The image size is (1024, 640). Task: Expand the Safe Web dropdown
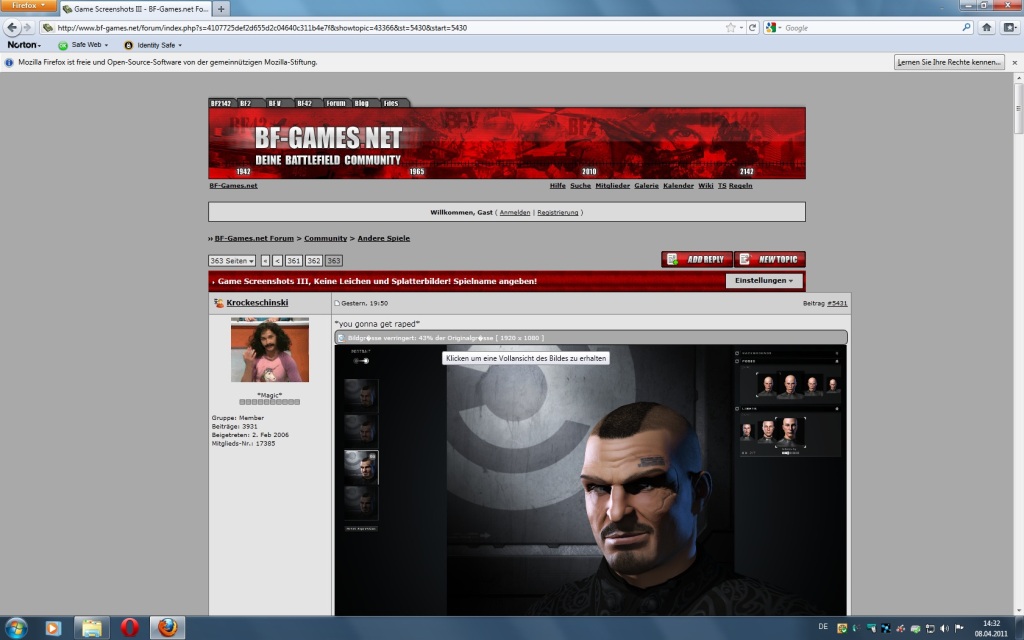coord(106,45)
